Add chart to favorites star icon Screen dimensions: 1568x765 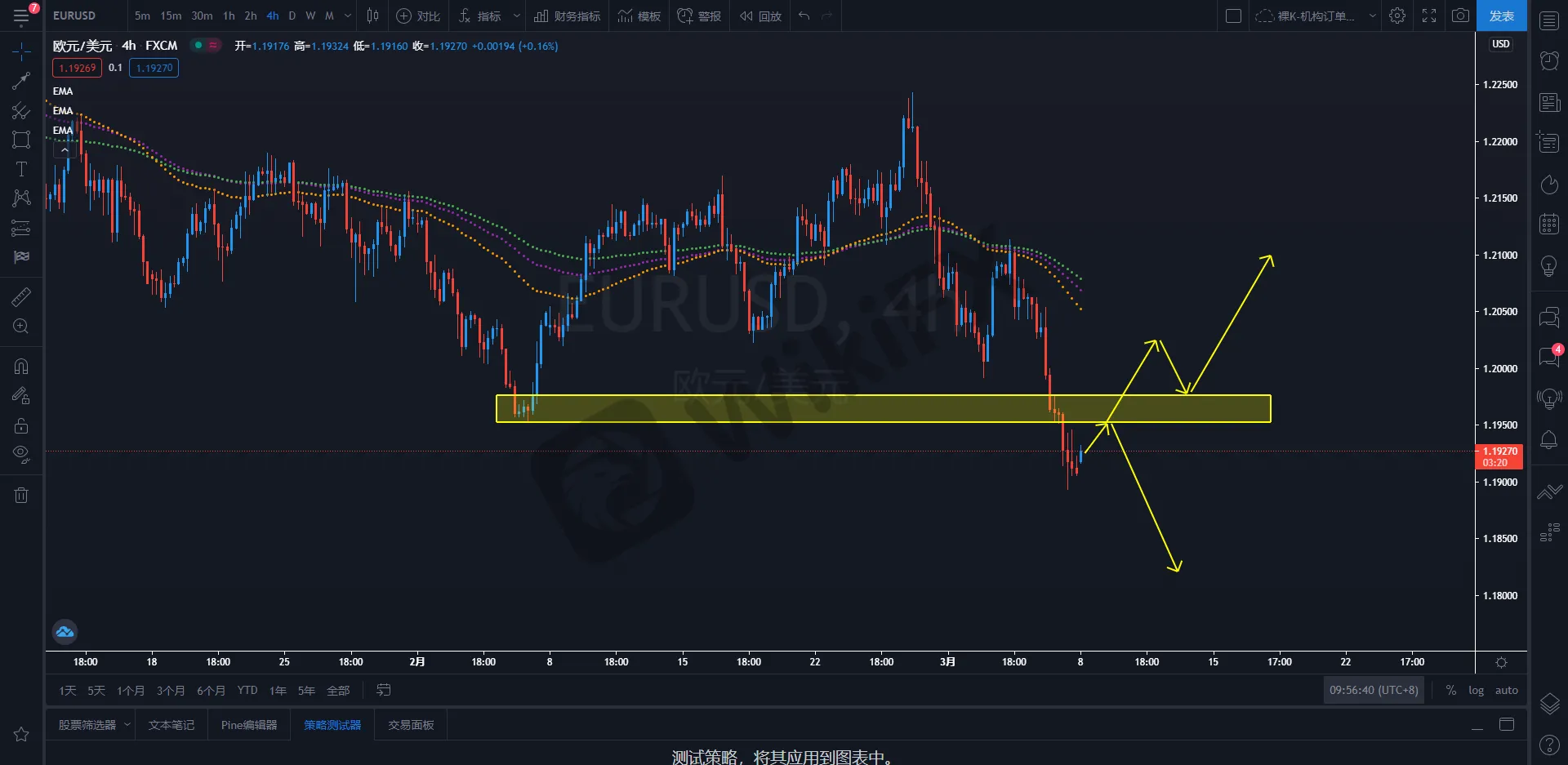click(x=21, y=734)
